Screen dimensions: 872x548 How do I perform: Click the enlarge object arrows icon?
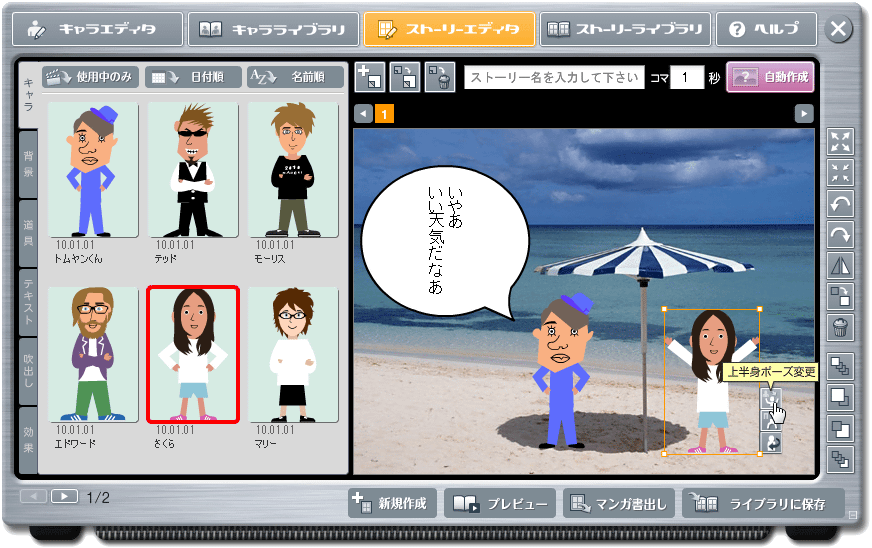point(840,142)
